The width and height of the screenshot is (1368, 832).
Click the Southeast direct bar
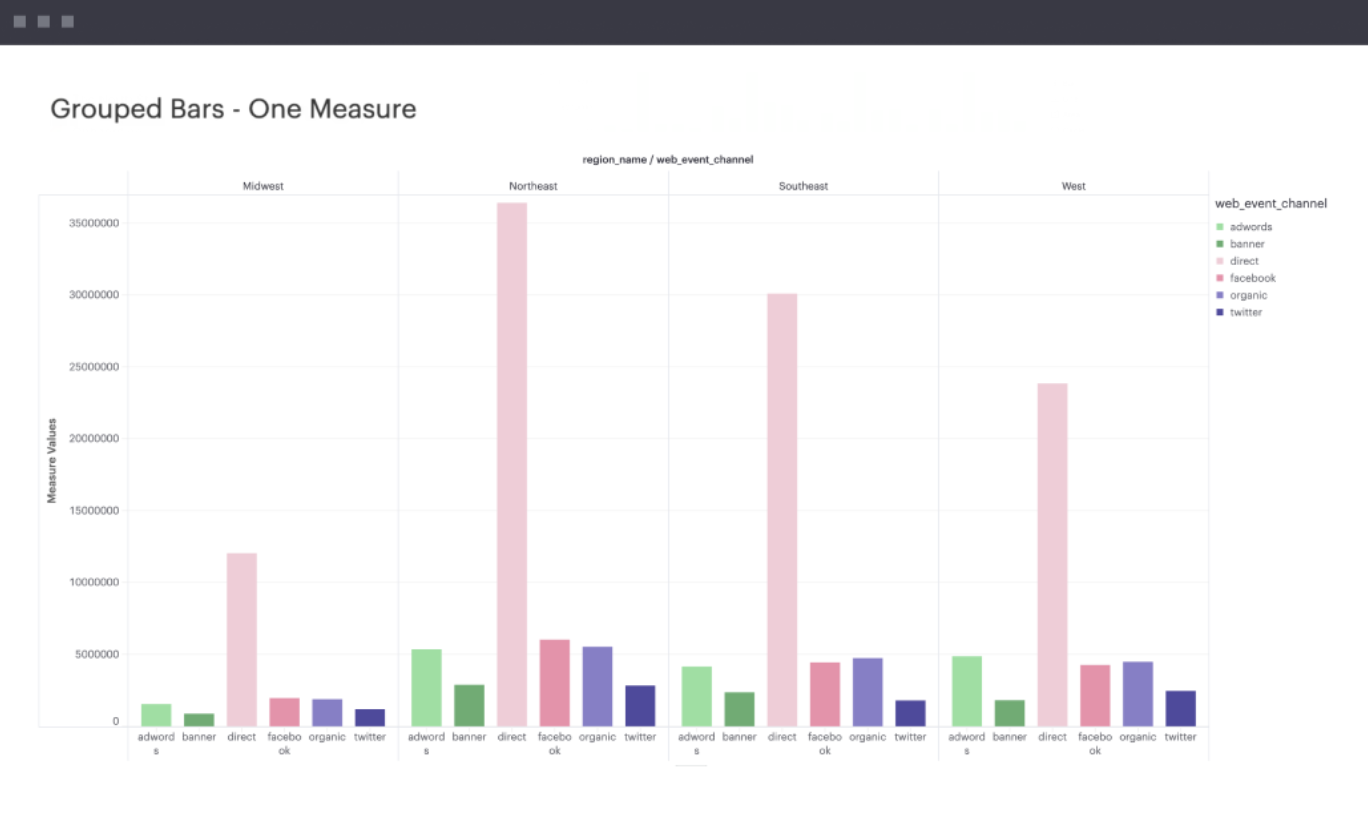782,509
